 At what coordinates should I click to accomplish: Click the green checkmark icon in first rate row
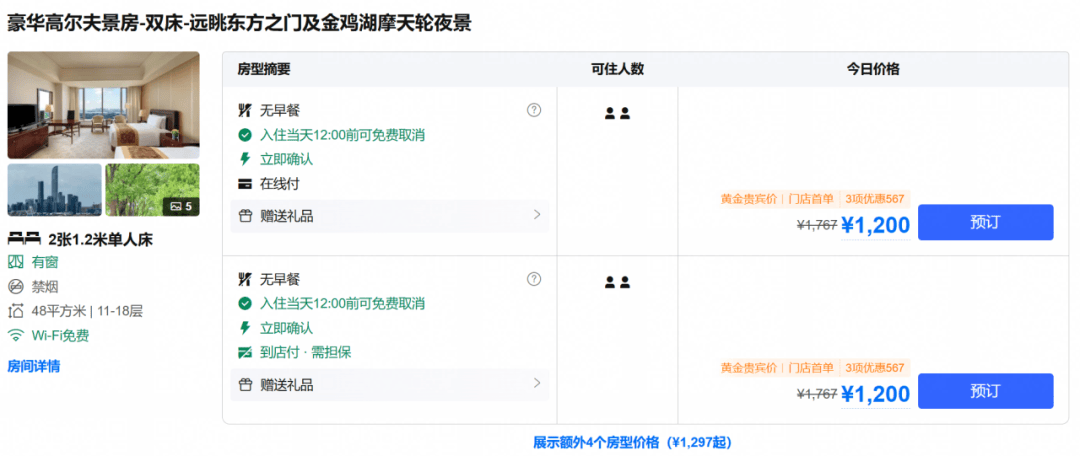point(245,135)
